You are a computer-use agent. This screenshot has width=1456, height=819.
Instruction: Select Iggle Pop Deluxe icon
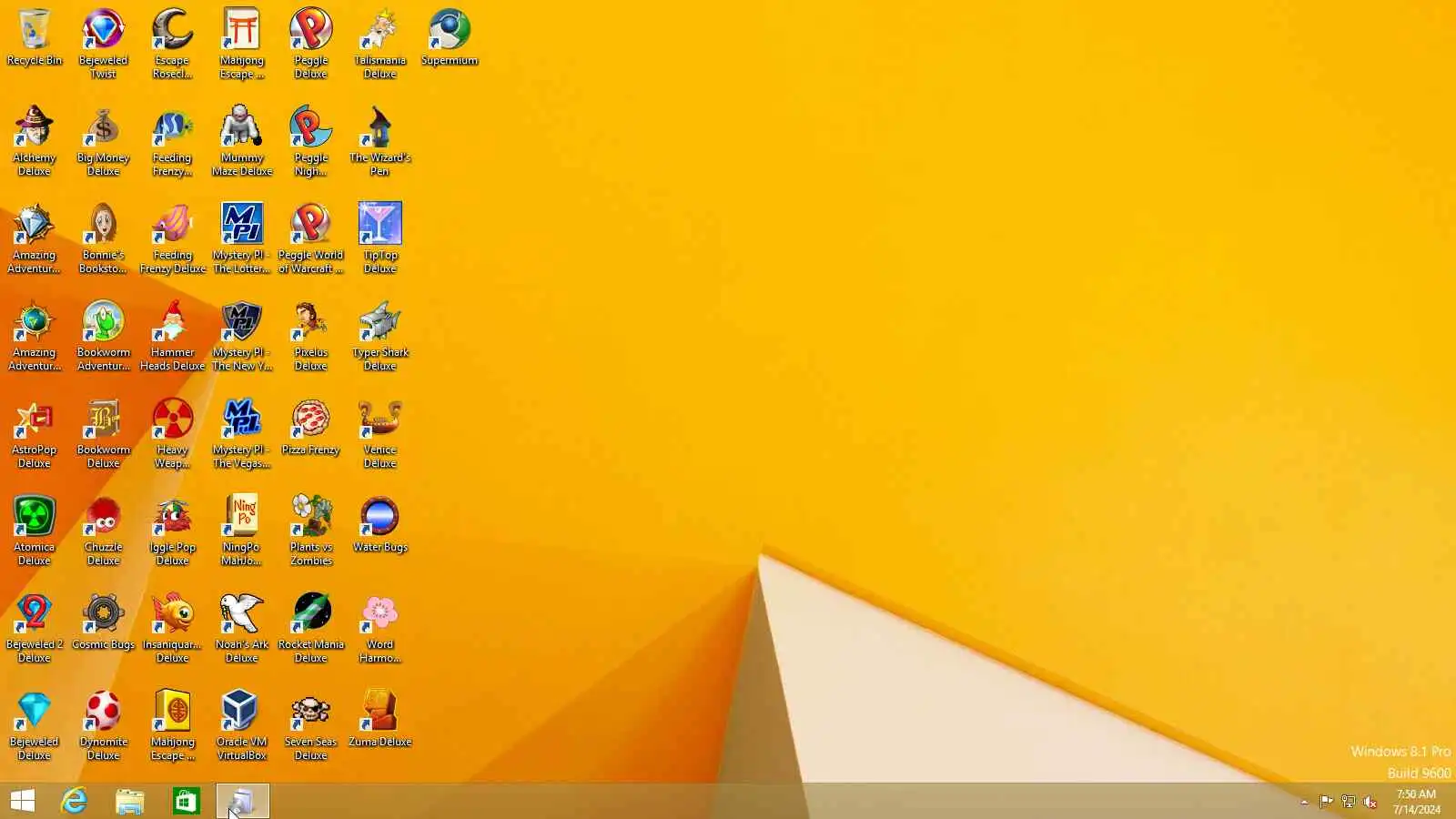173,531
